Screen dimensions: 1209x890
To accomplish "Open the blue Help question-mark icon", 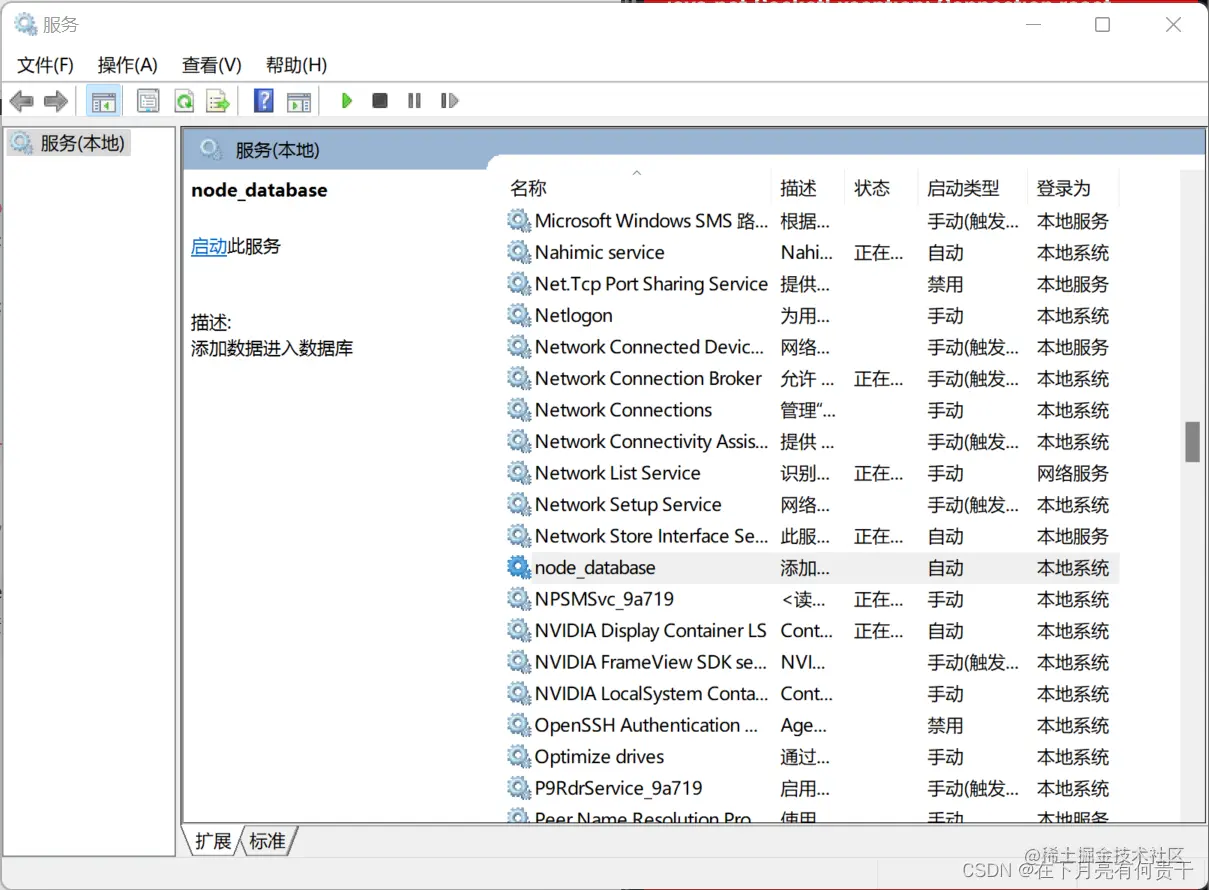I will click(264, 100).
